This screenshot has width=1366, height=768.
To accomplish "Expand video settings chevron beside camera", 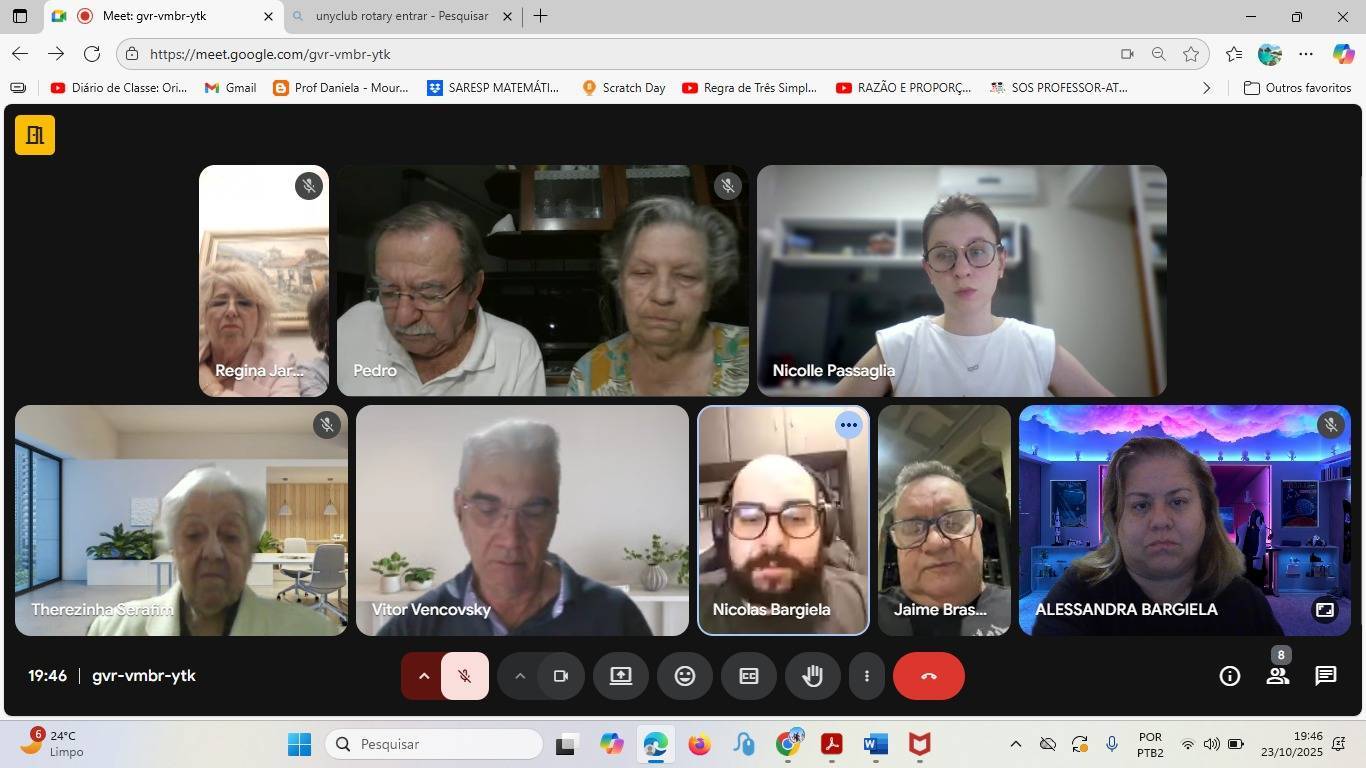I will (x=519, y=676).
